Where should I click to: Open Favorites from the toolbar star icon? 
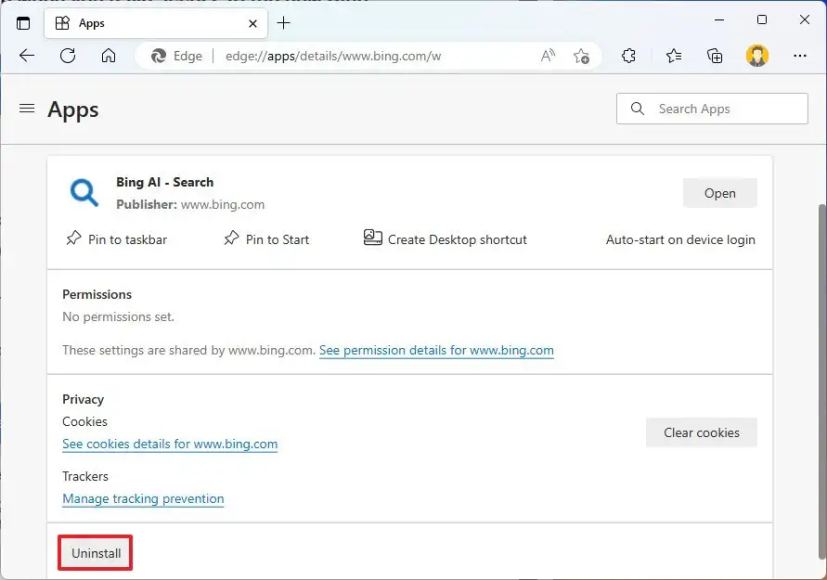pyautogui.click(x=672, y=56)
